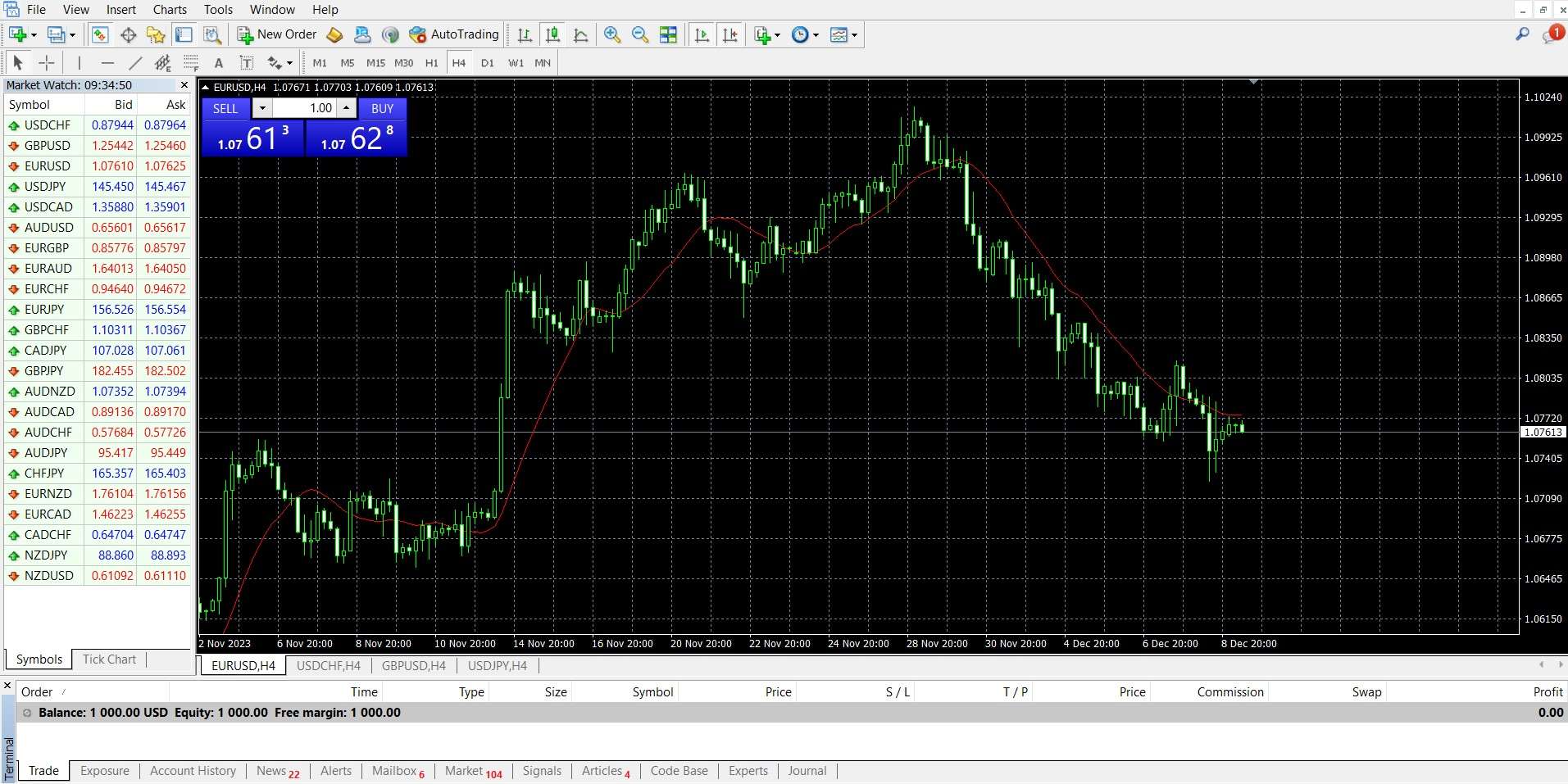Switch timeframe to M15
1568x784 pixels.
click(x=375, y=63)
